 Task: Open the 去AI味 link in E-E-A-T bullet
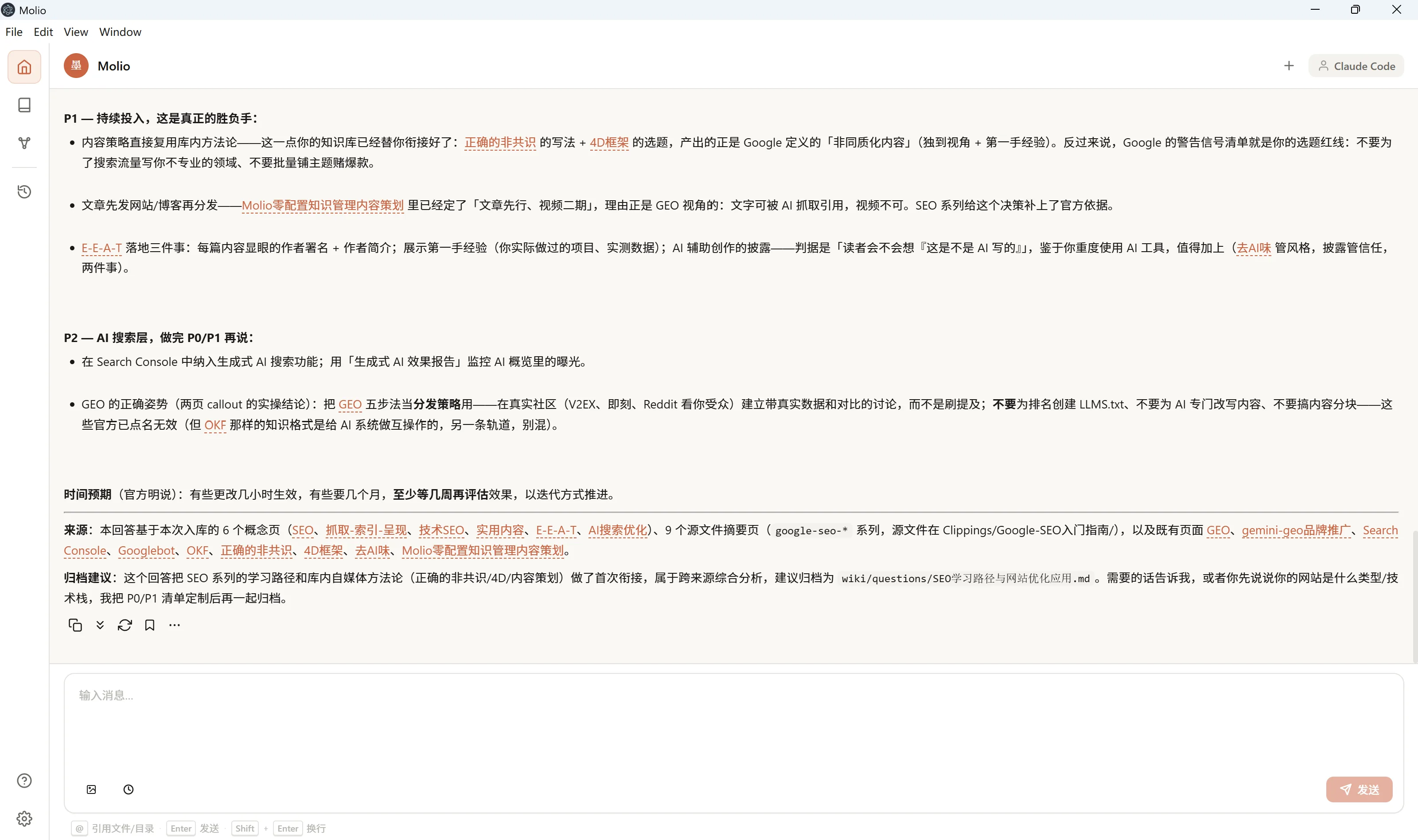coord(1253,248)
